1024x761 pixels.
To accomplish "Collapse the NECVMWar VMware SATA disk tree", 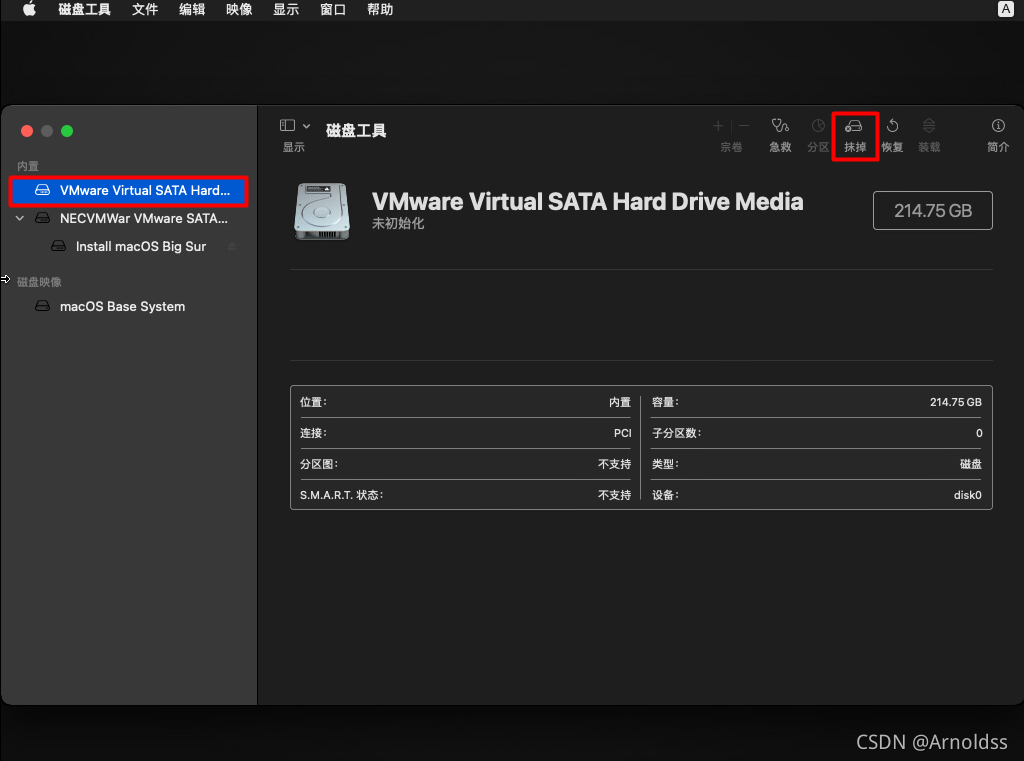I will click(20, 218).
